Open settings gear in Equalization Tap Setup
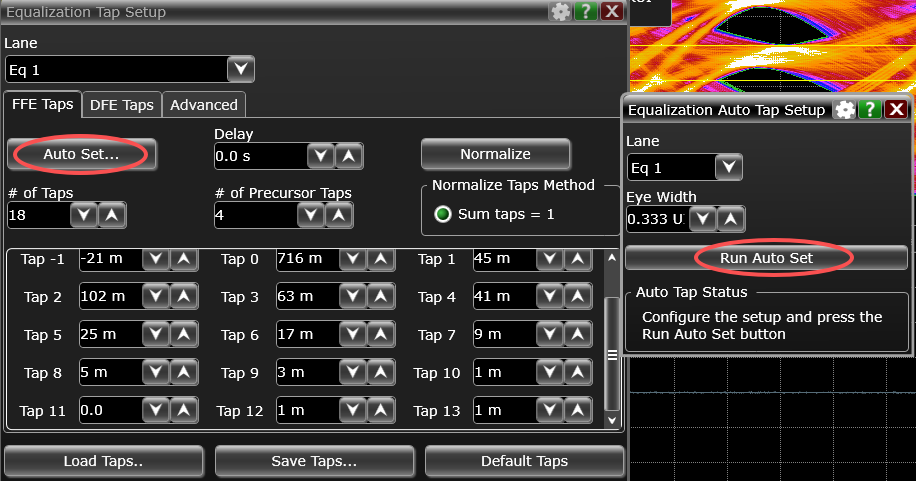The image size is (916, 481). (x=560, y=11)
